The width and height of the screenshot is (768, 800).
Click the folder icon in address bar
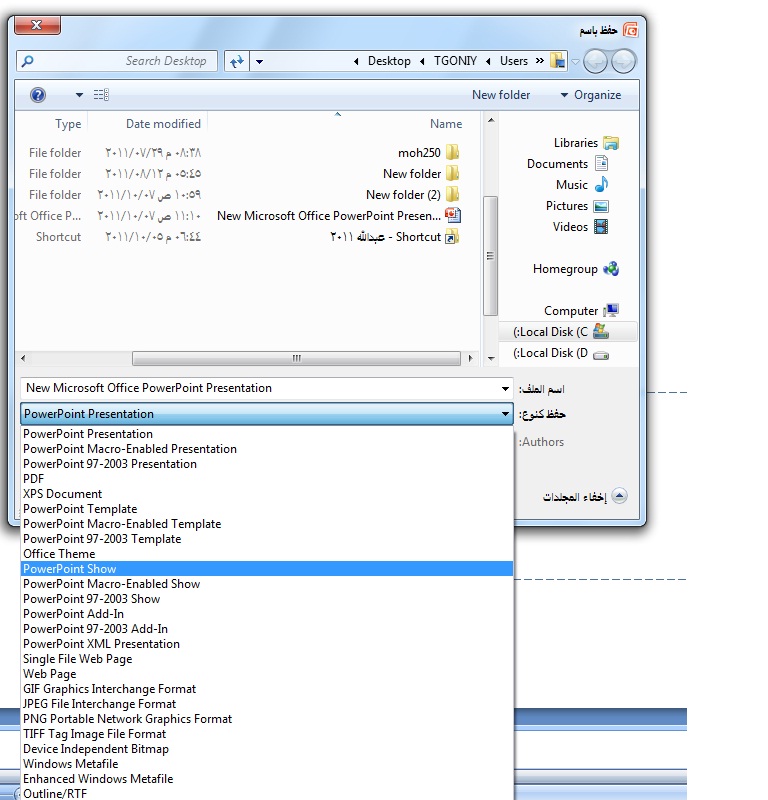[x=558, y=61]
